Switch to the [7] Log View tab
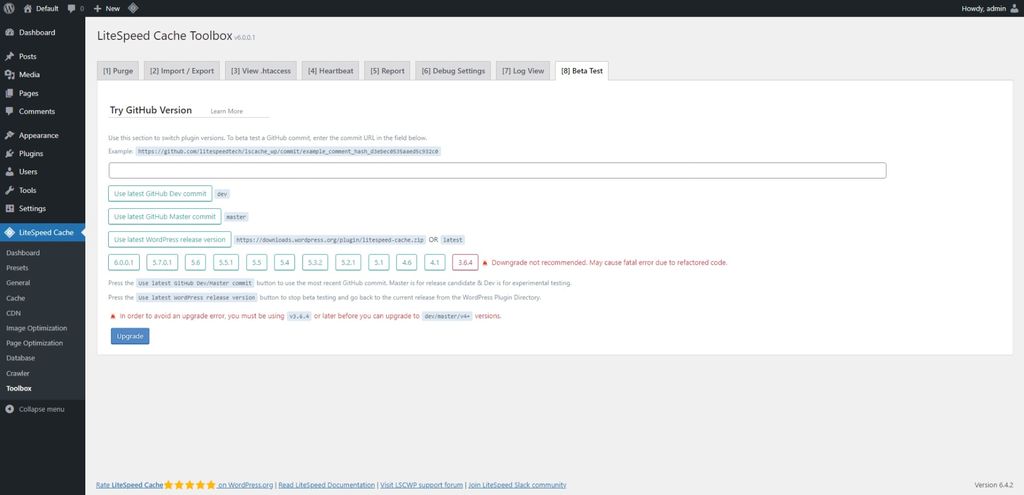 (522, 71)
